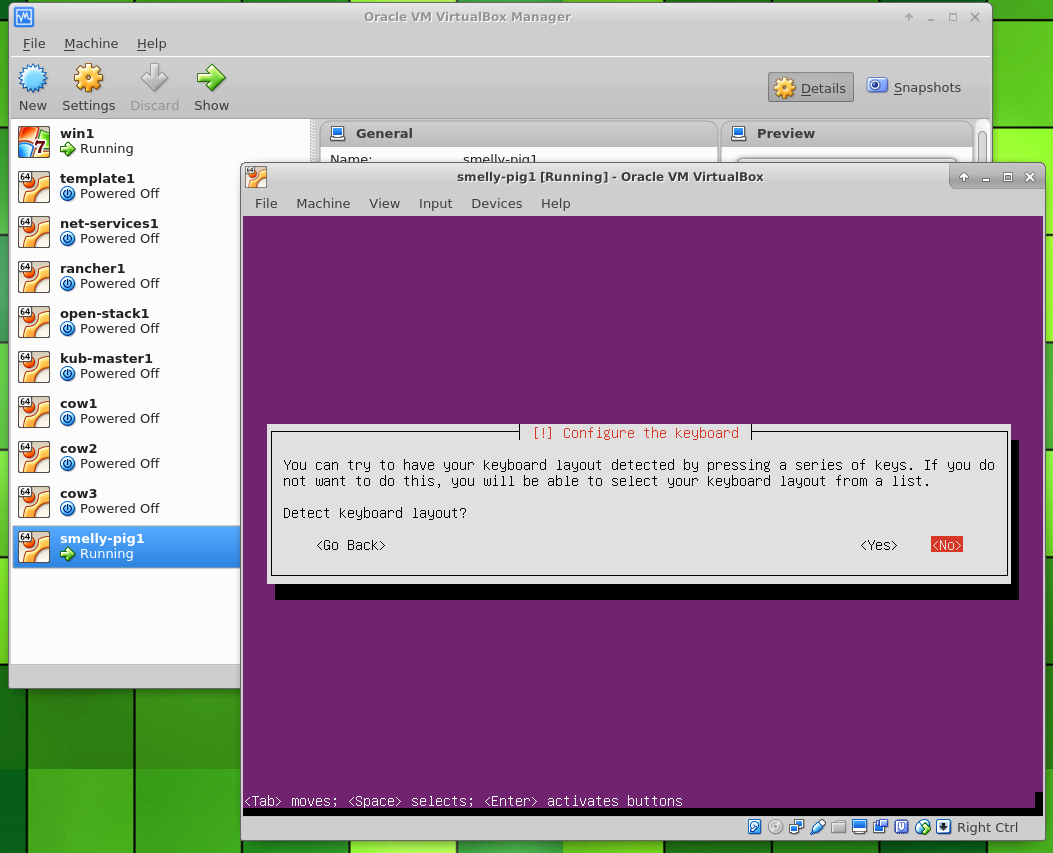
Task: Click the General section header
Action: (518, 133)
